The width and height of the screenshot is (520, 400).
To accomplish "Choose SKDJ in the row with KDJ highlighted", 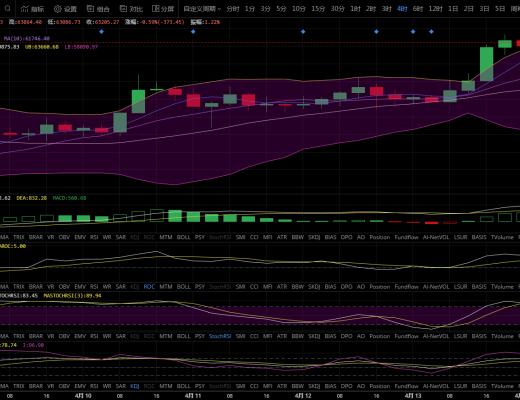I will tap(314, 386).
